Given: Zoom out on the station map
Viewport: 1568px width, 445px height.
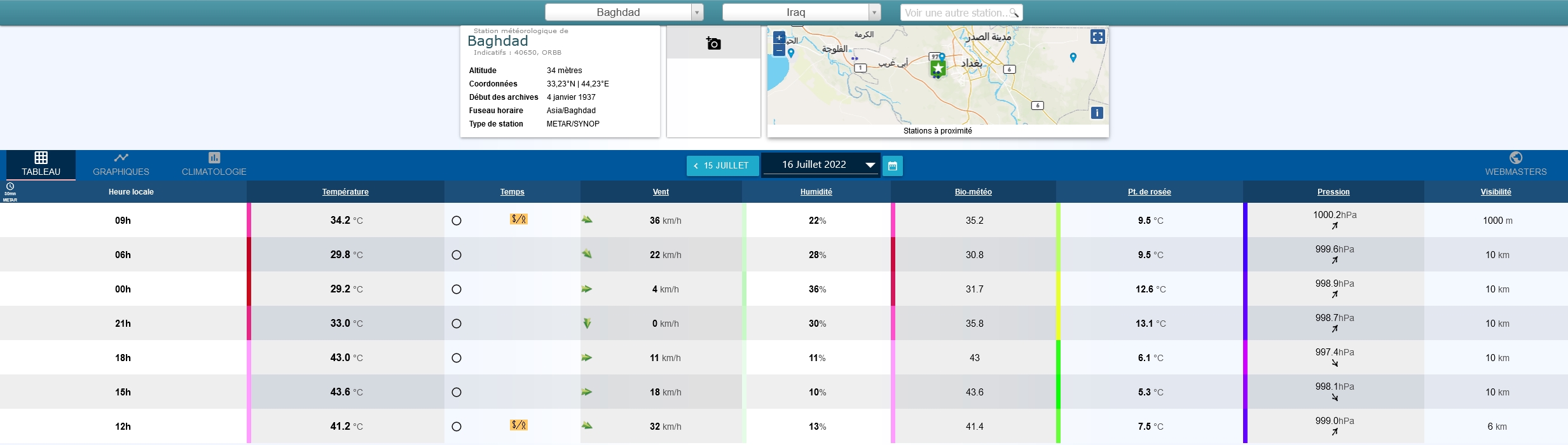Looking at the screenshot, I should pos(779,50).
